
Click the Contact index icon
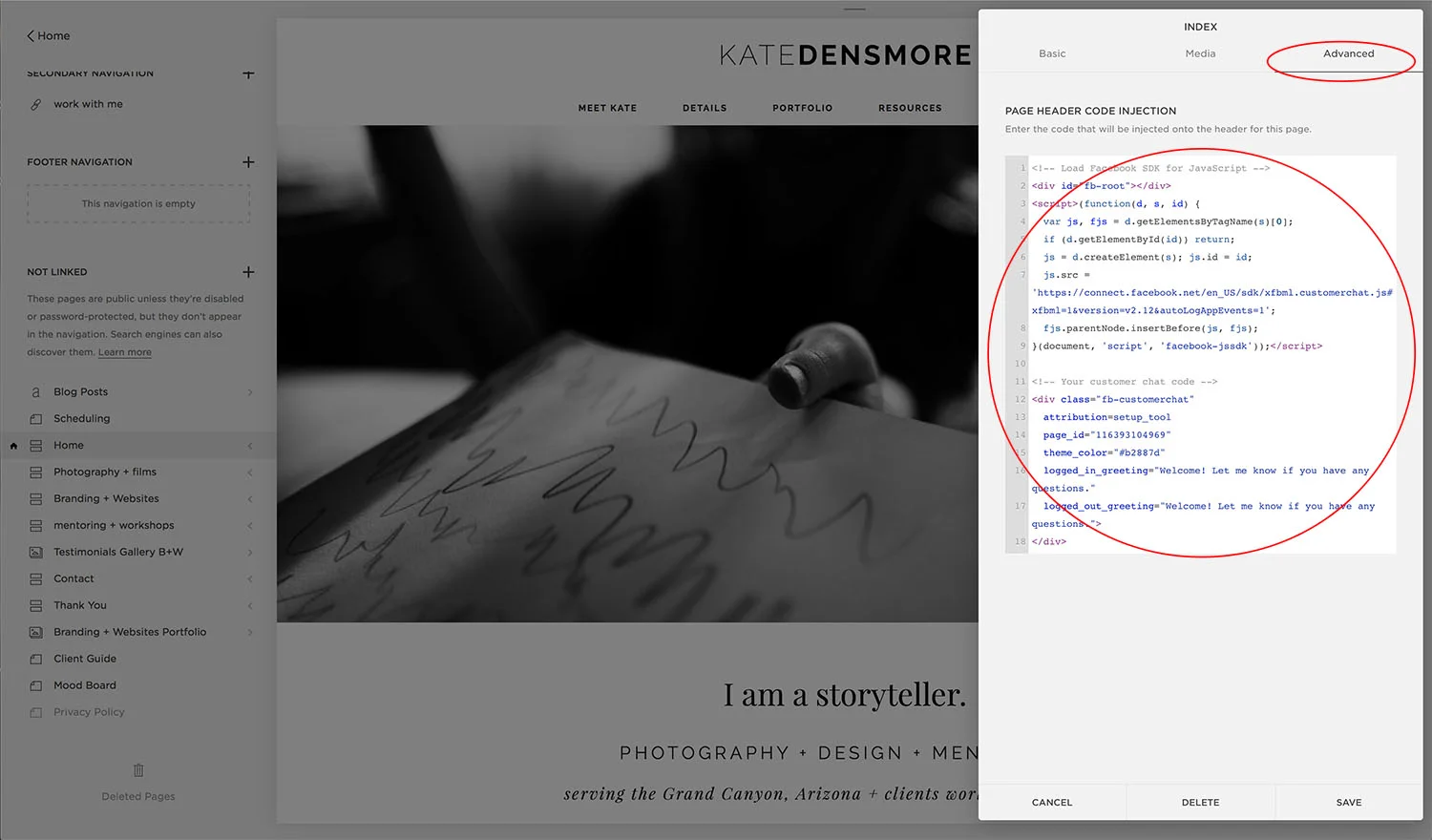coord(36,579)
